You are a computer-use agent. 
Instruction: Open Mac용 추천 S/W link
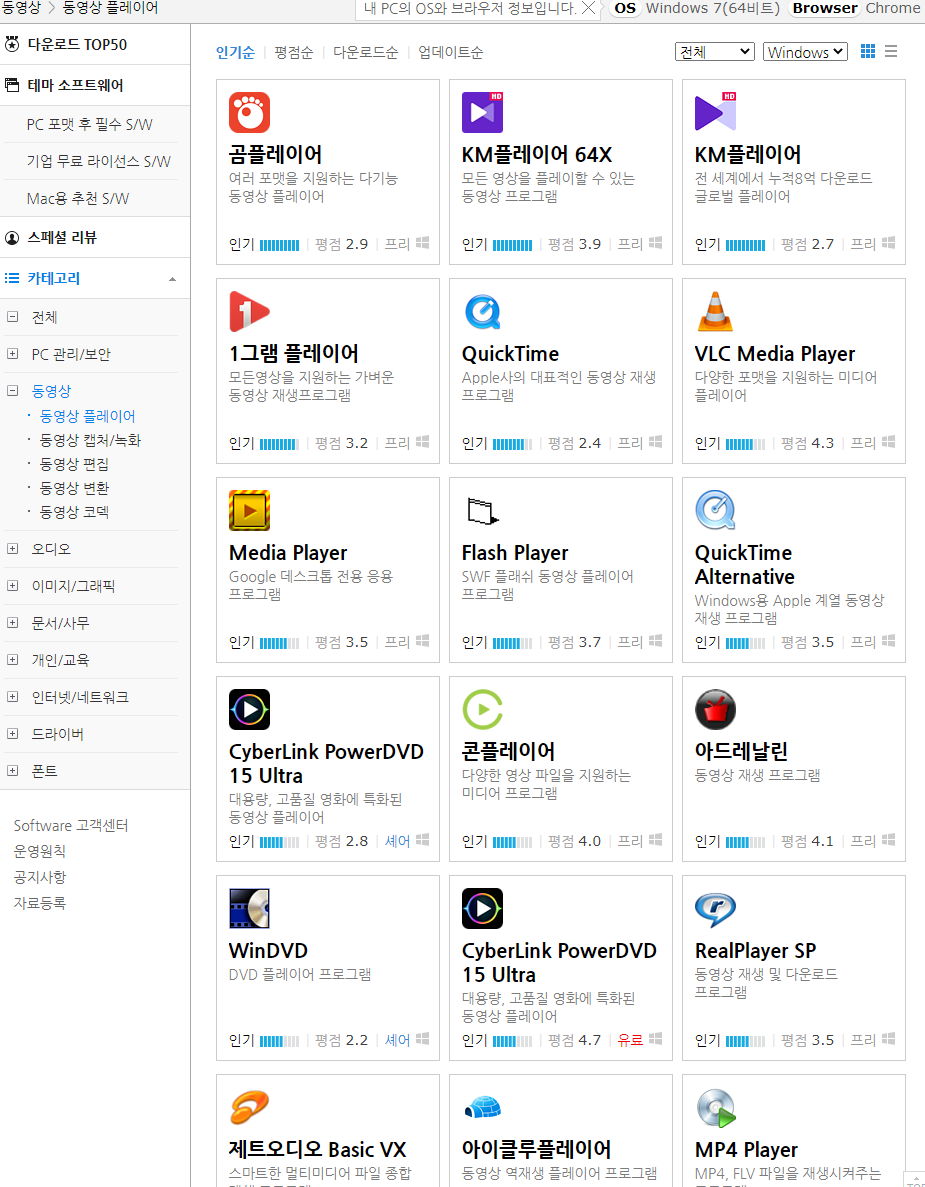[78, 198]
